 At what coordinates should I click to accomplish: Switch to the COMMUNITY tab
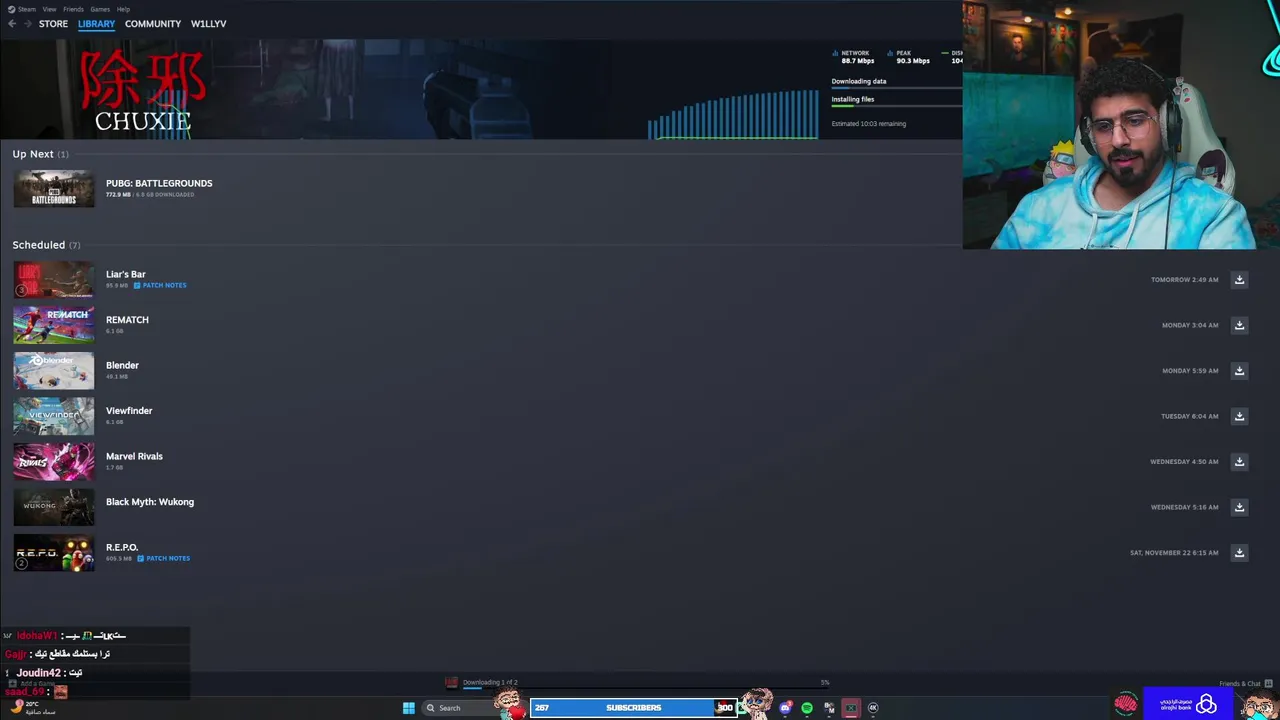[153, 24]
